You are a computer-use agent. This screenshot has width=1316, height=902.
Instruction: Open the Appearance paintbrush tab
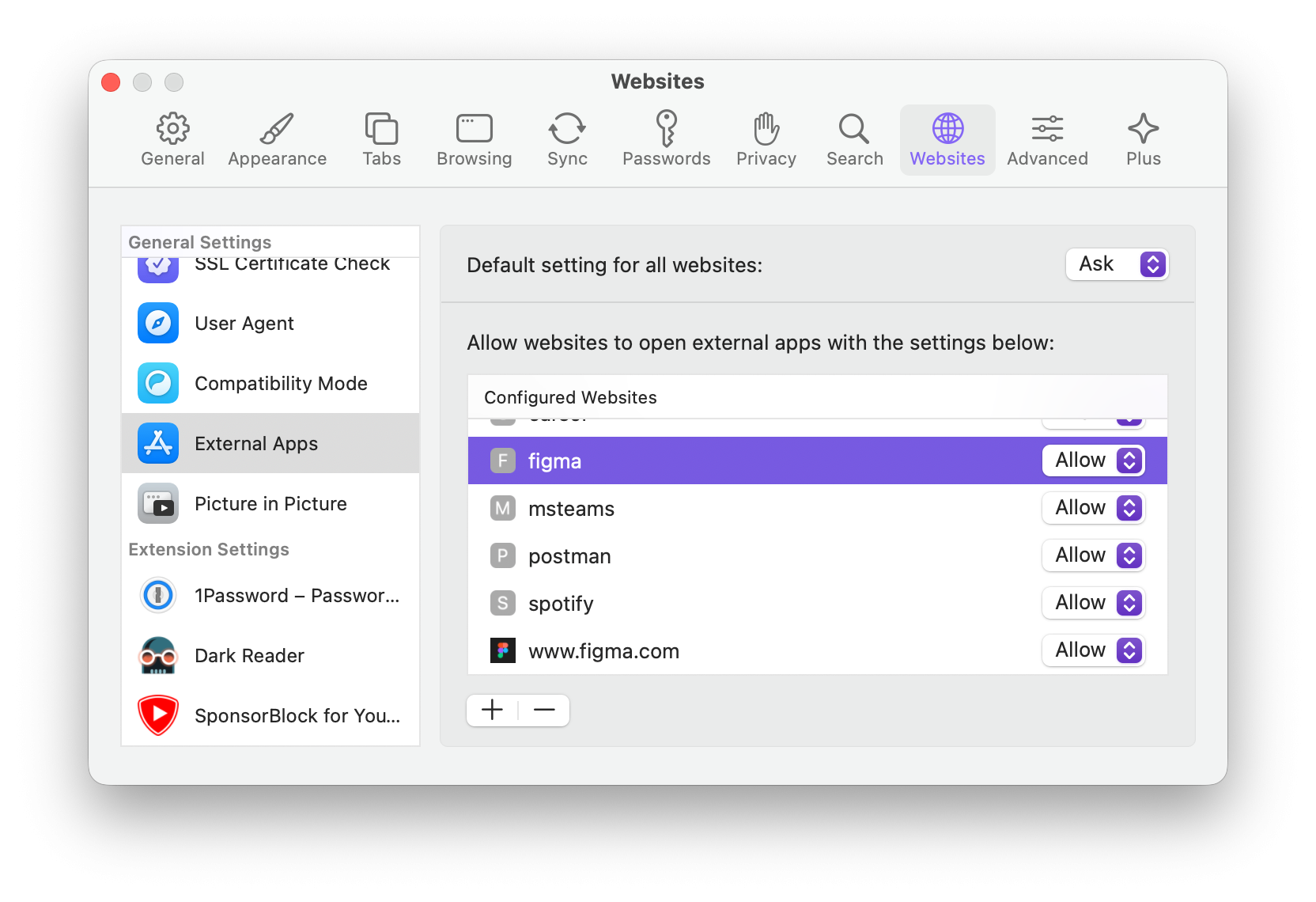[277, 140]
